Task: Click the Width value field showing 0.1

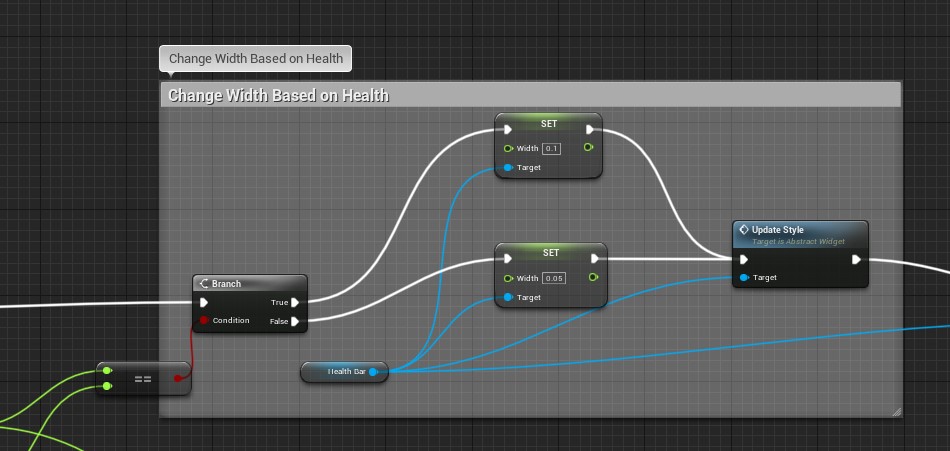Action: pyautogui.click(x=551, y=149)
